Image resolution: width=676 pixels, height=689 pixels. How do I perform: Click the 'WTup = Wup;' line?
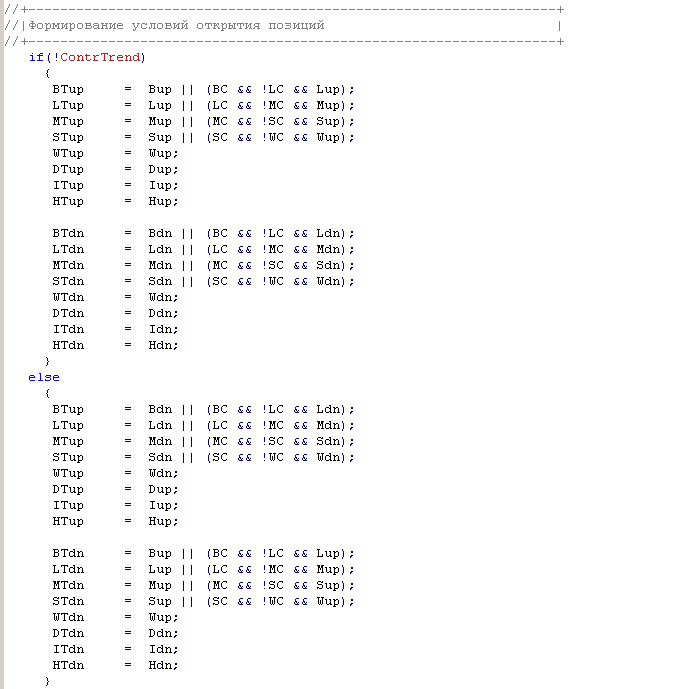click(x=115, y=153)
